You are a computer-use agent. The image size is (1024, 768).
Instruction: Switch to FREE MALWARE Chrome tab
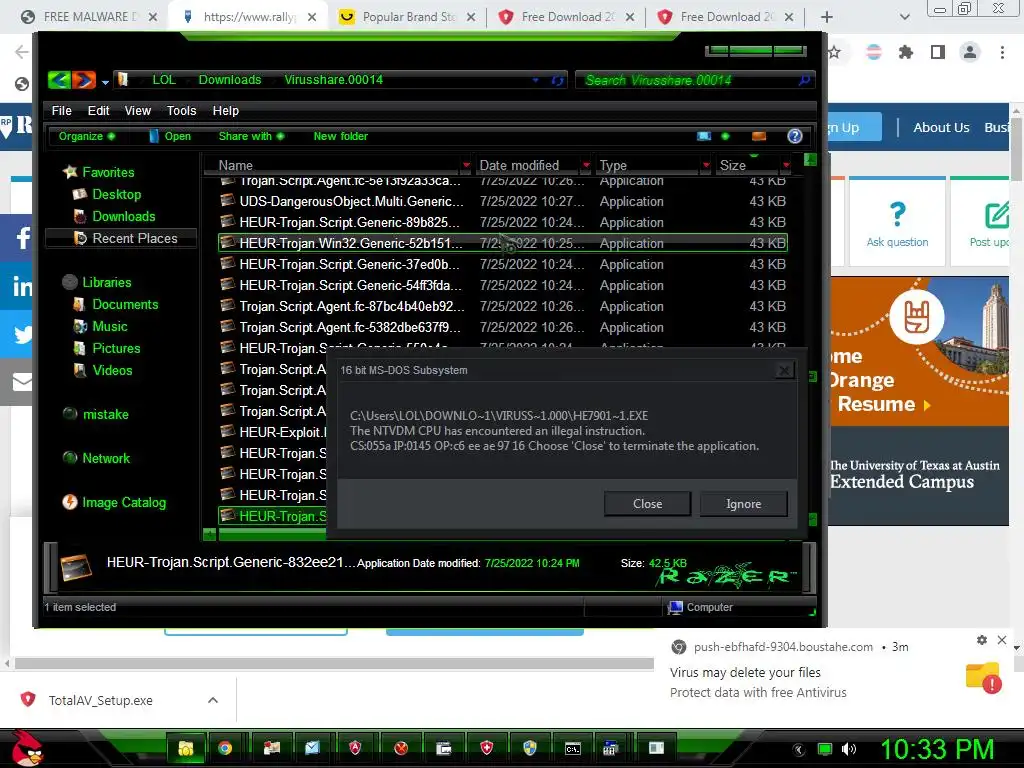89,17
